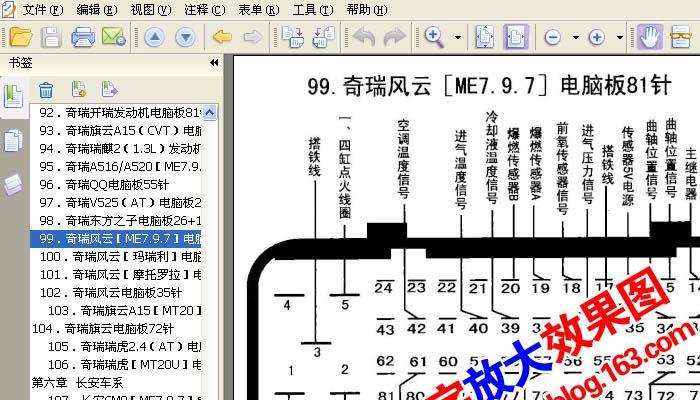The height and width of the screenshot is (400, 700).
Task: Click the first page-transfer toolbar icon
Action: (293, 37)
